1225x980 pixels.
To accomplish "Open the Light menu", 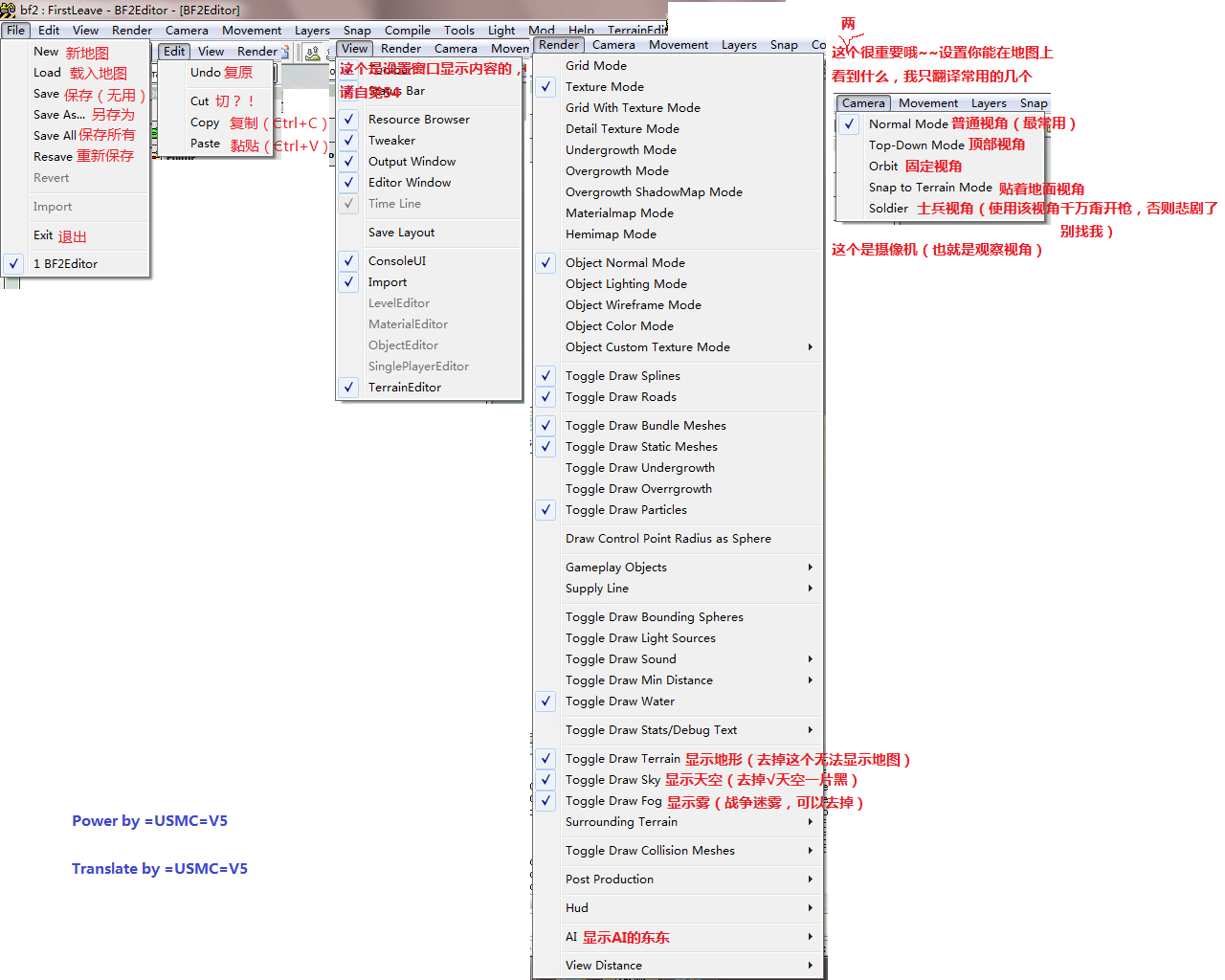I will (x=501, y=31).
